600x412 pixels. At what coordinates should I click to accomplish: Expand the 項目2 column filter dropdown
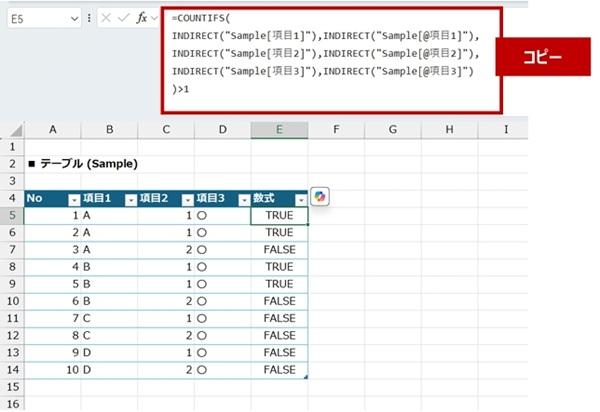pos(186,198)
